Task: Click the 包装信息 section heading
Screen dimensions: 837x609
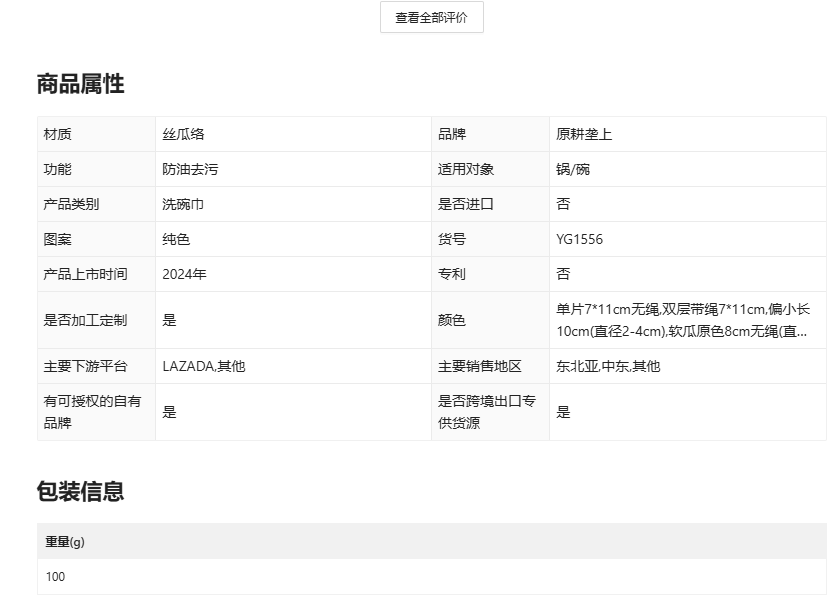Action: pos(81,491)
